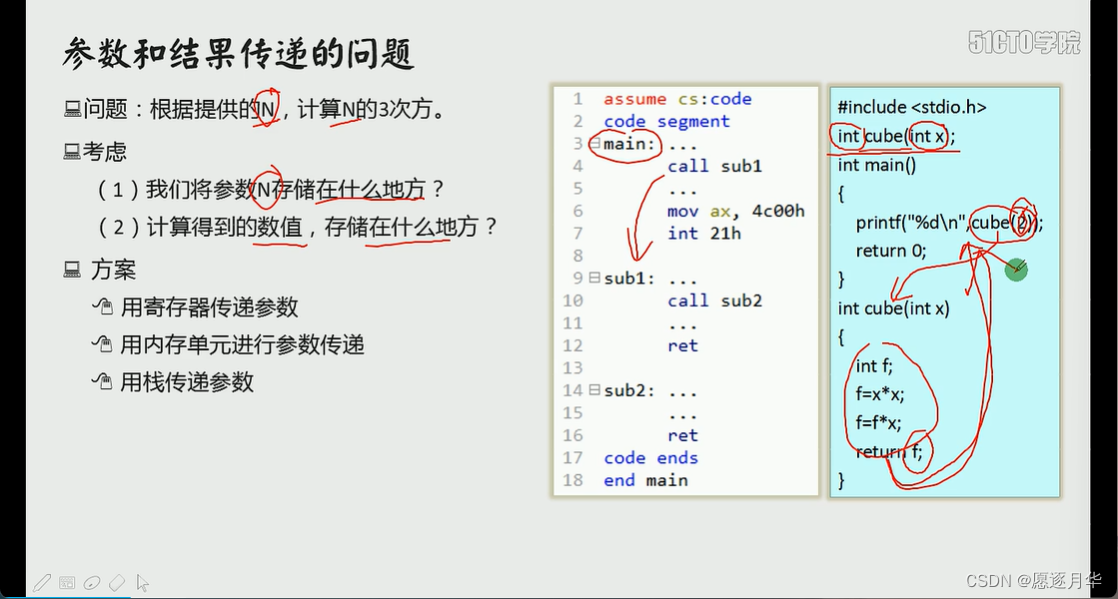This screenshot has width=1118, height=599.
Task: Click the bullet 用寄存器传递参数
Action: point(195,307)
